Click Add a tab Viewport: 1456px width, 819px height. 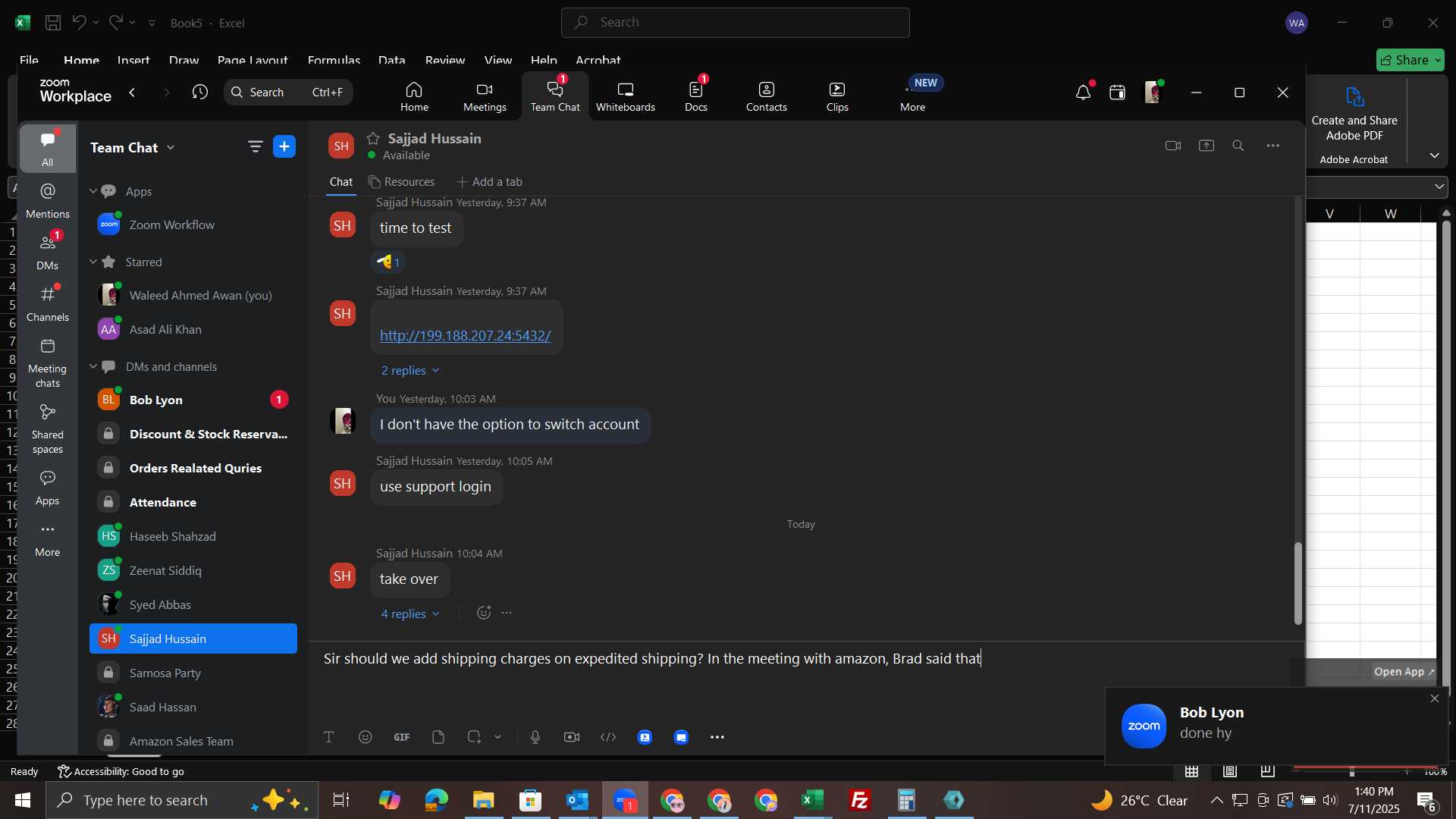coord(489,182)
